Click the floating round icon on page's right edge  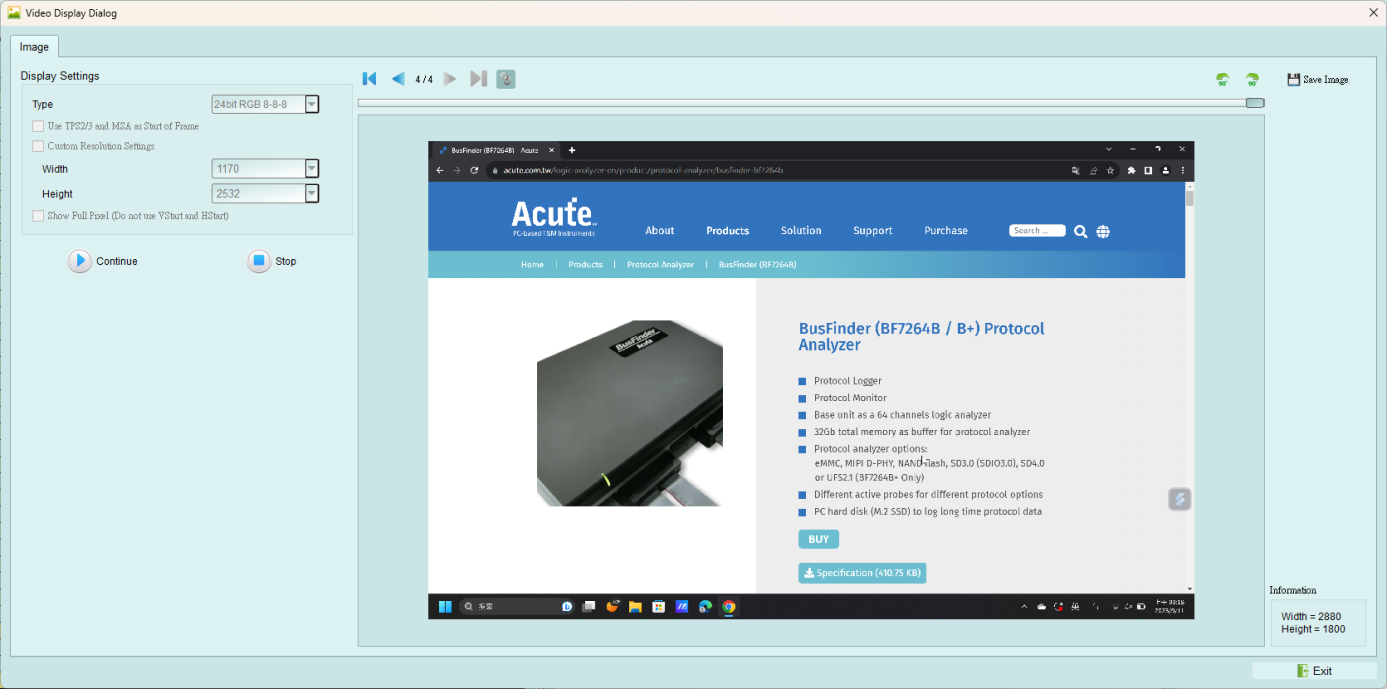[x=1180, y=499]
